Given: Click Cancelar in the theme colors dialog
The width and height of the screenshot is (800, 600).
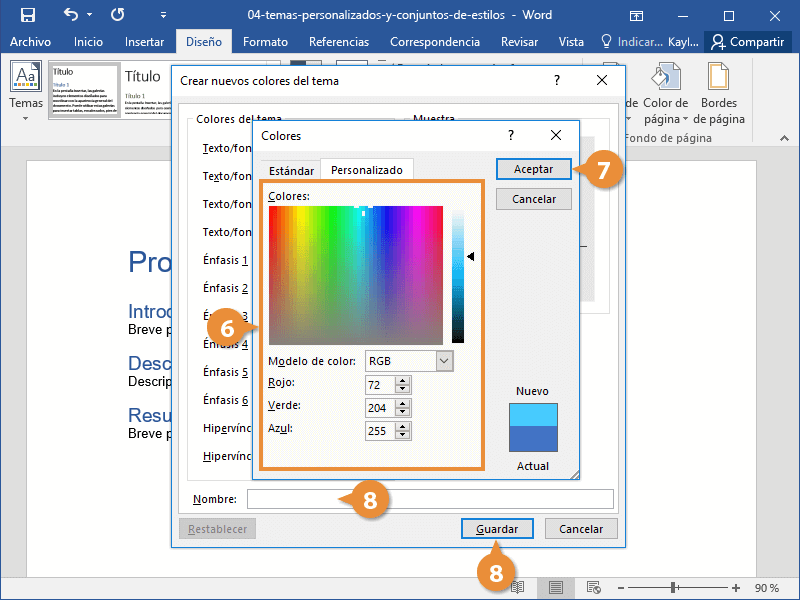Looking at the screenshot, I should point(581,529).
